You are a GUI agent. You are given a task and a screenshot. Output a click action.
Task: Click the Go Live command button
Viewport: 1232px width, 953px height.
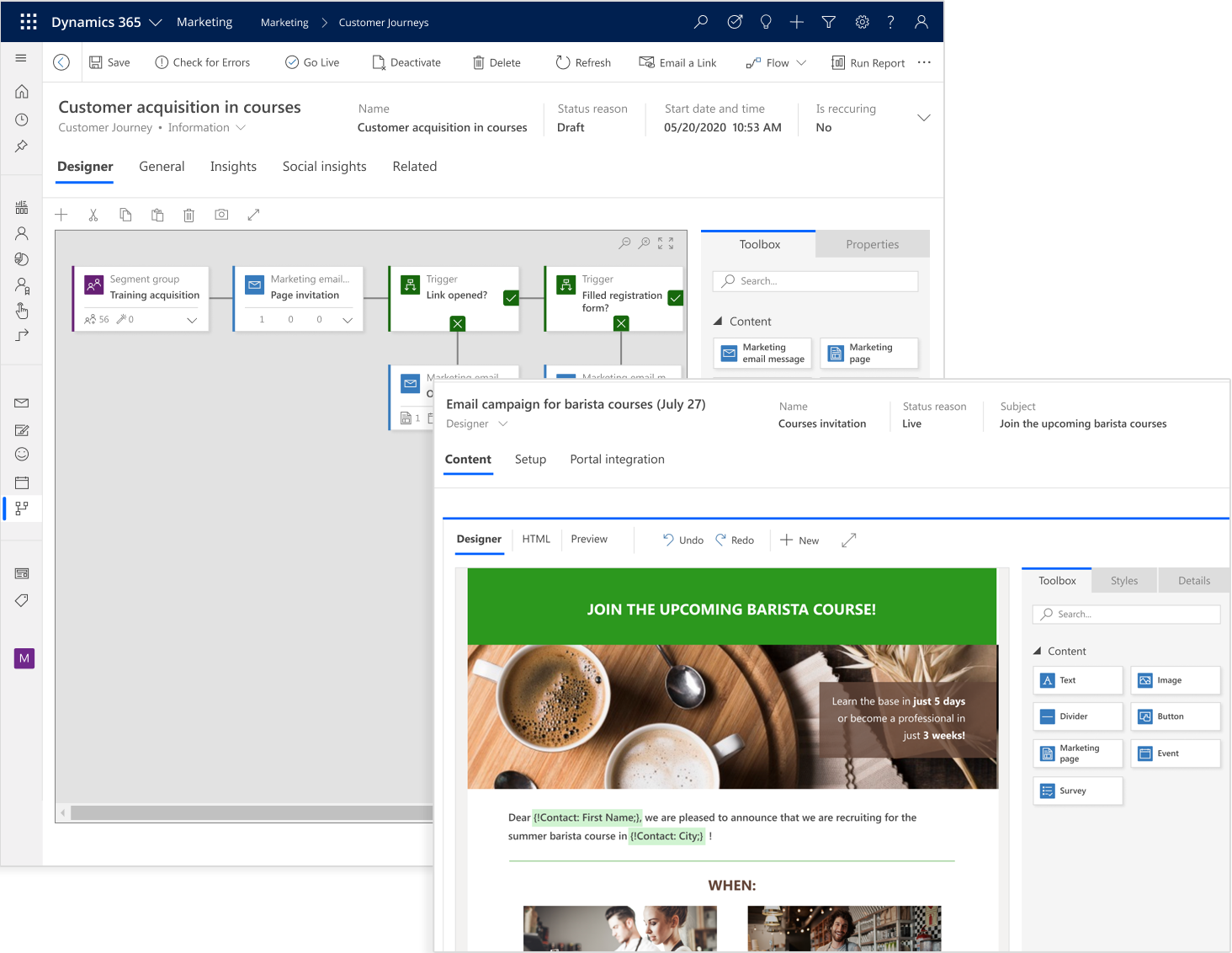311,61
